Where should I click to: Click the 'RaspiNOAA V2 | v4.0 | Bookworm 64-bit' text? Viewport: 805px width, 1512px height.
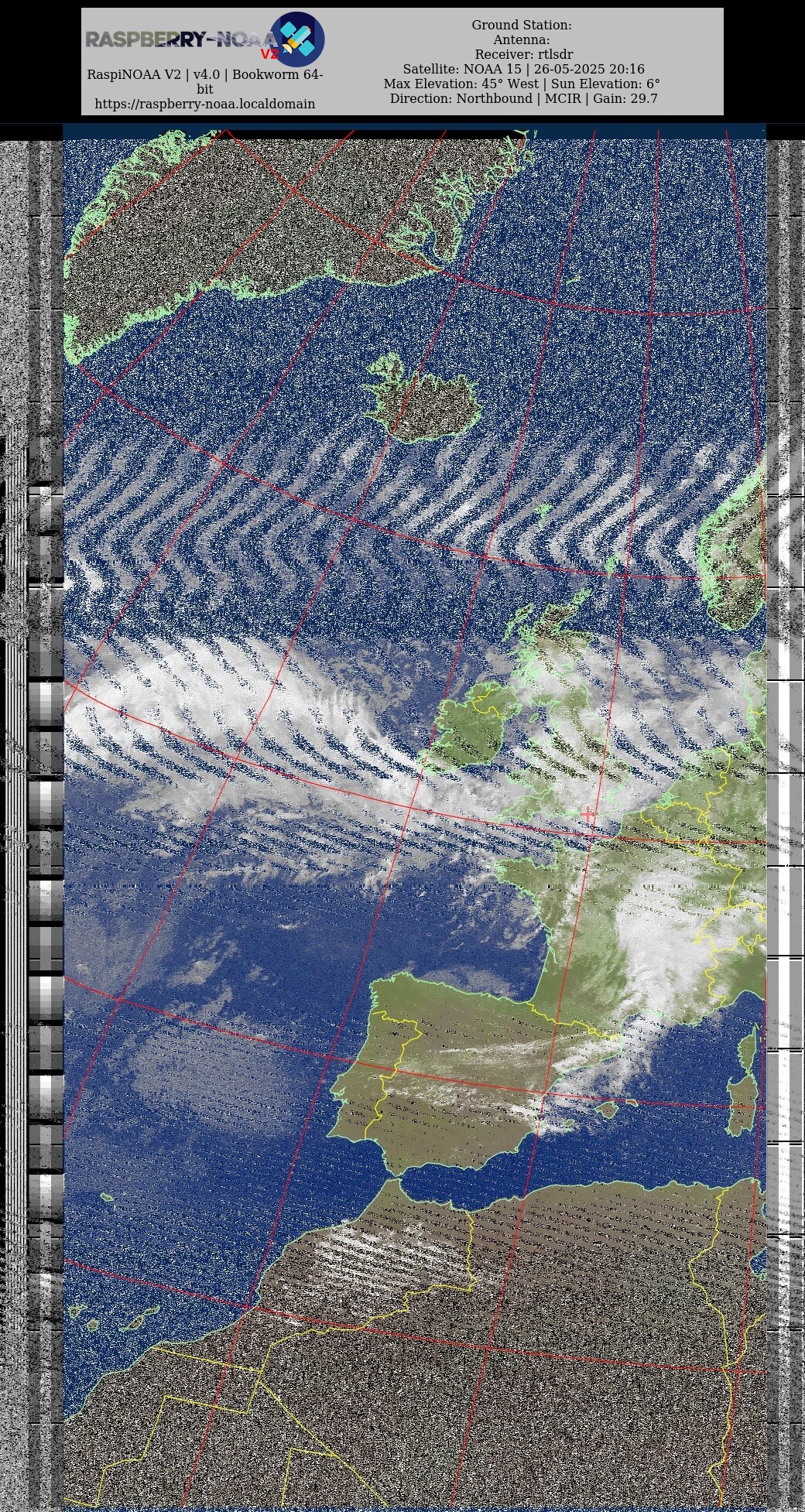205,81
